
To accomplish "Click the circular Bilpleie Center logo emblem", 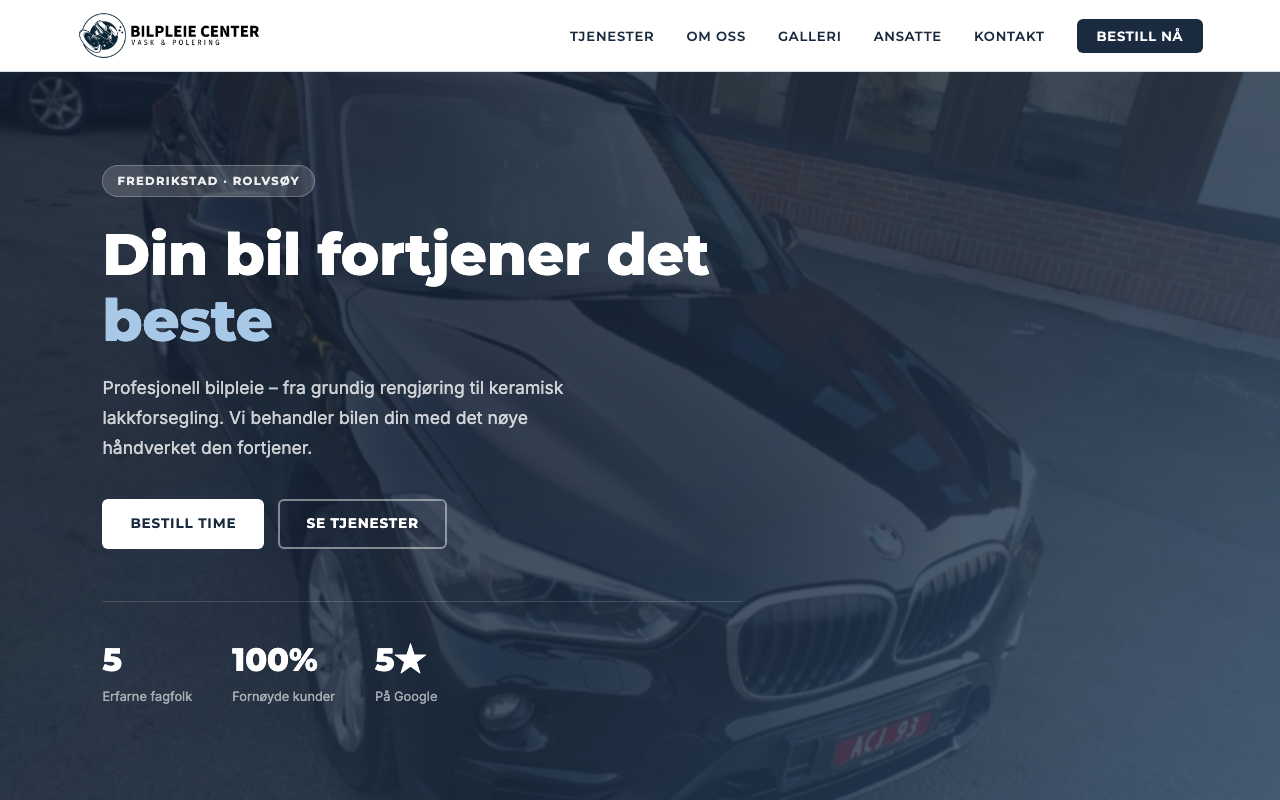I will pyautogui.click(x=103, y=36).
